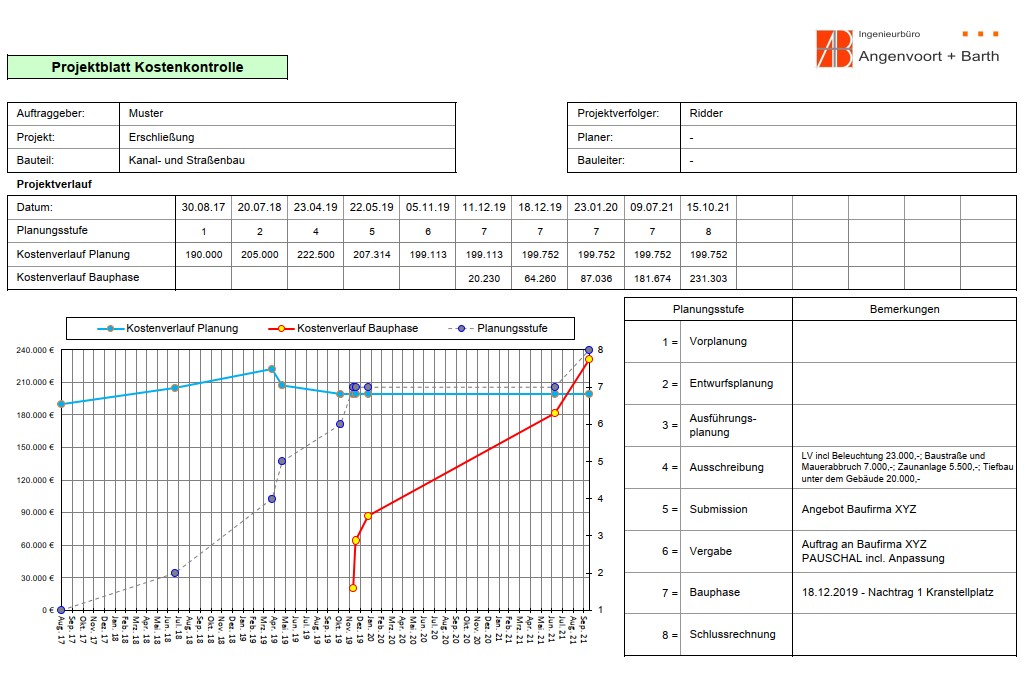Select the Bauphase cost cell 231.303
This screenshot has height=680, width=1029.
click(x=708, y=279)
